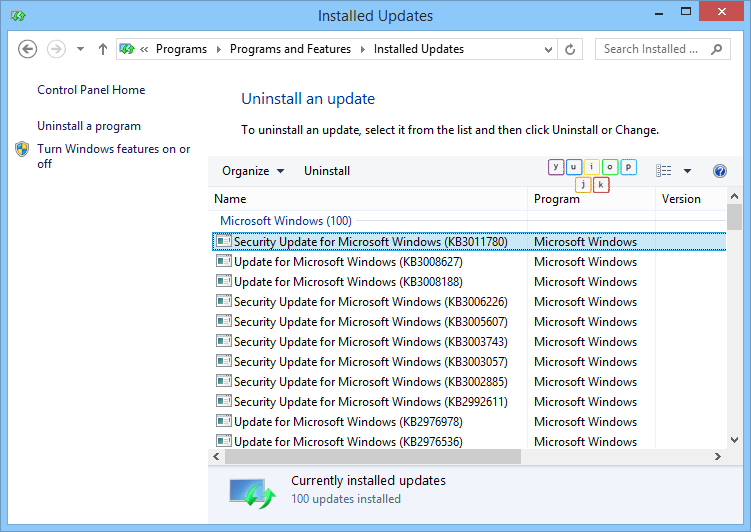751x532 pixels.
Task: Select Security Update KB3003743 row
Action: (x=469, y=342)
